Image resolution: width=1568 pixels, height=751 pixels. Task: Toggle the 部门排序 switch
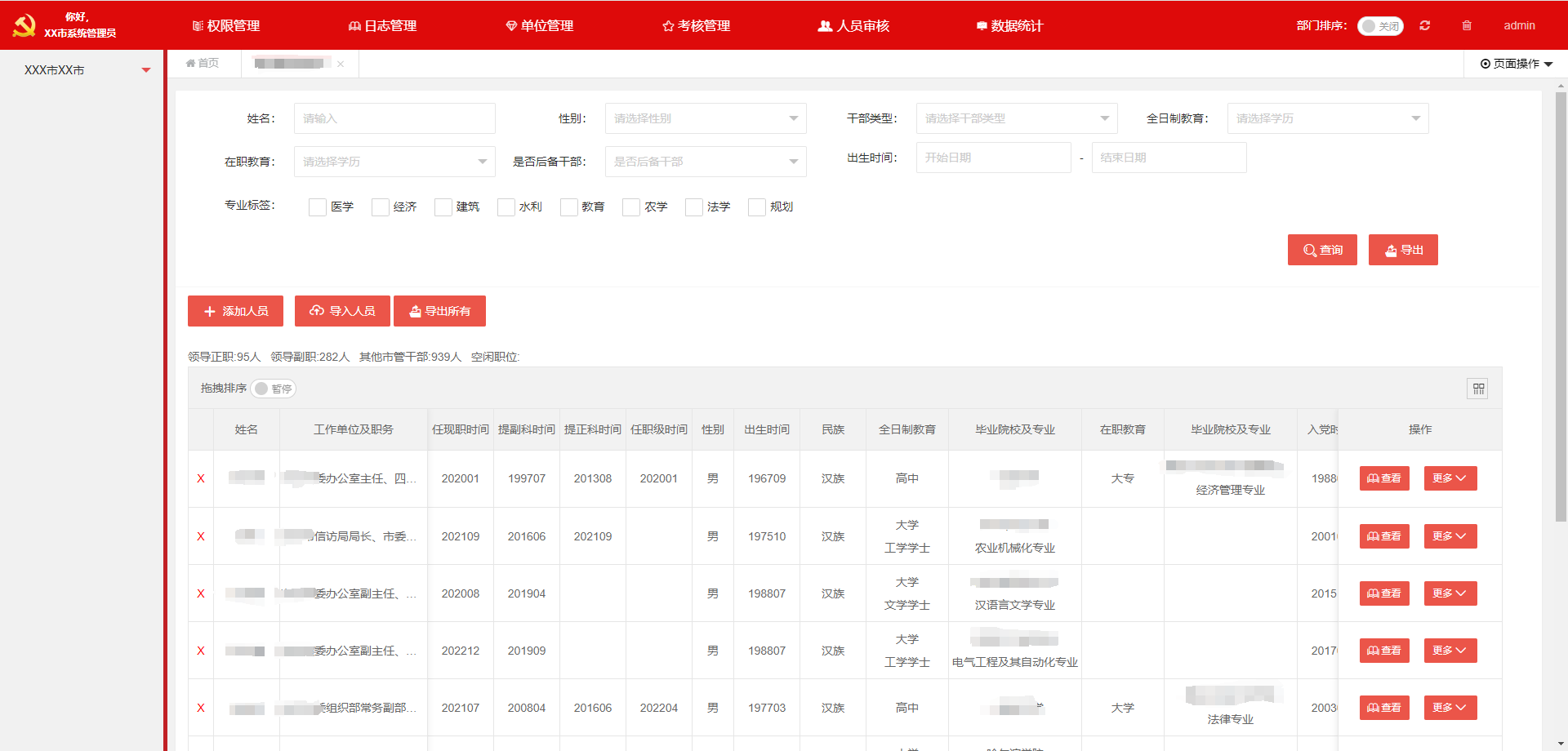pos(1379,26)
